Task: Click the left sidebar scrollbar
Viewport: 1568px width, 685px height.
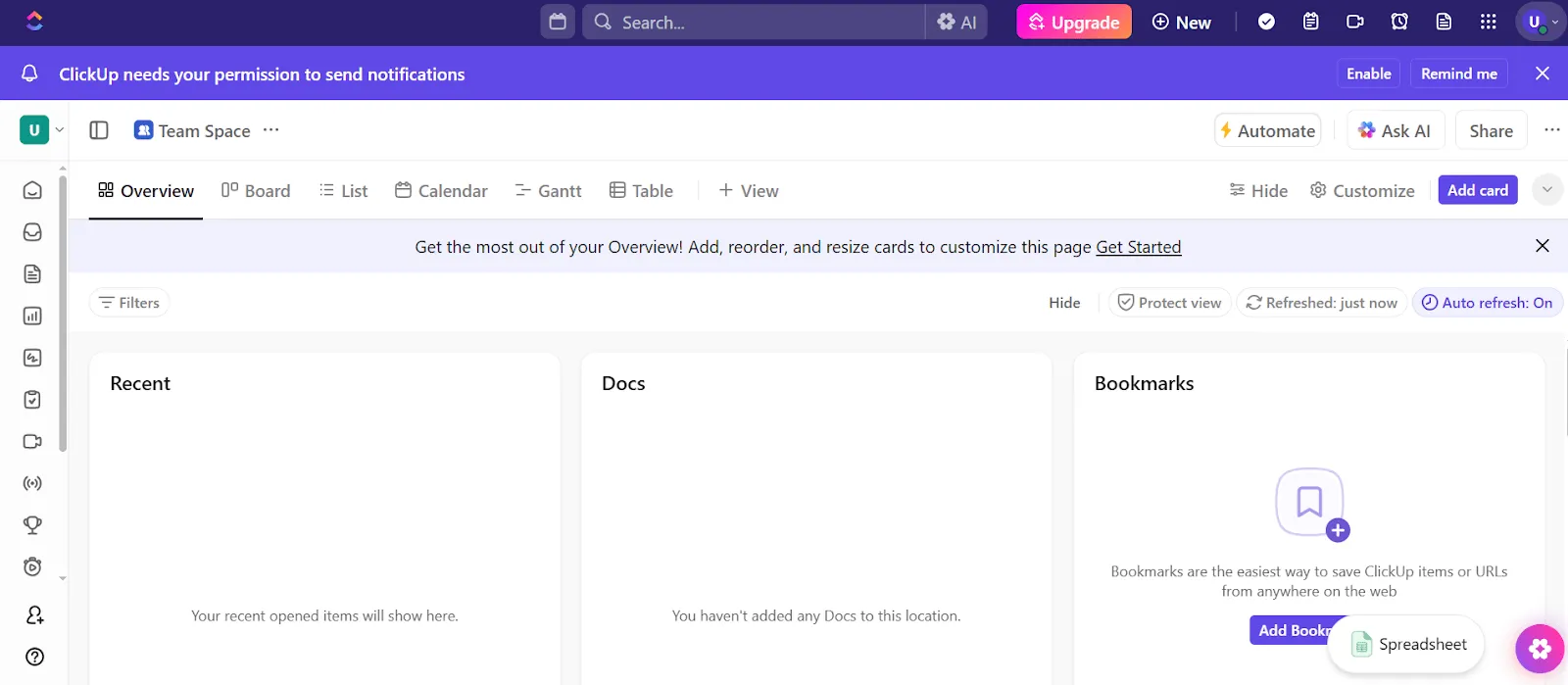Action: pos(63,314)
